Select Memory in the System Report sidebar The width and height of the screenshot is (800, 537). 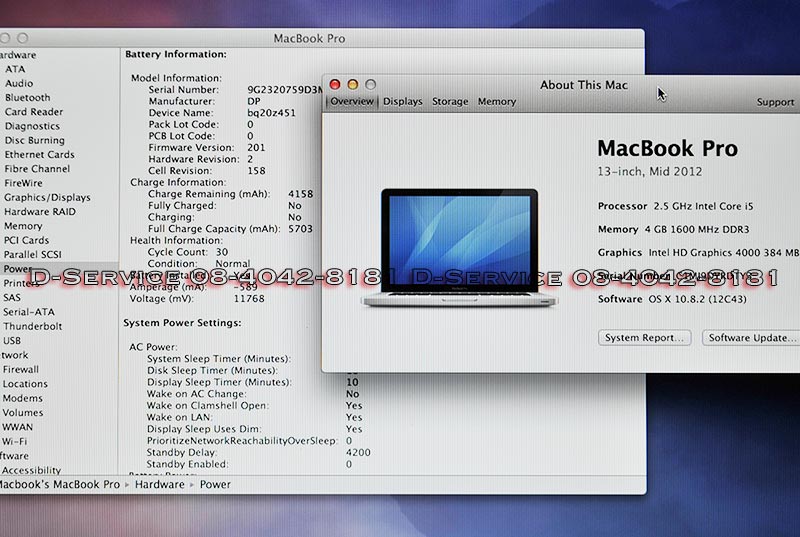(23, 226)
